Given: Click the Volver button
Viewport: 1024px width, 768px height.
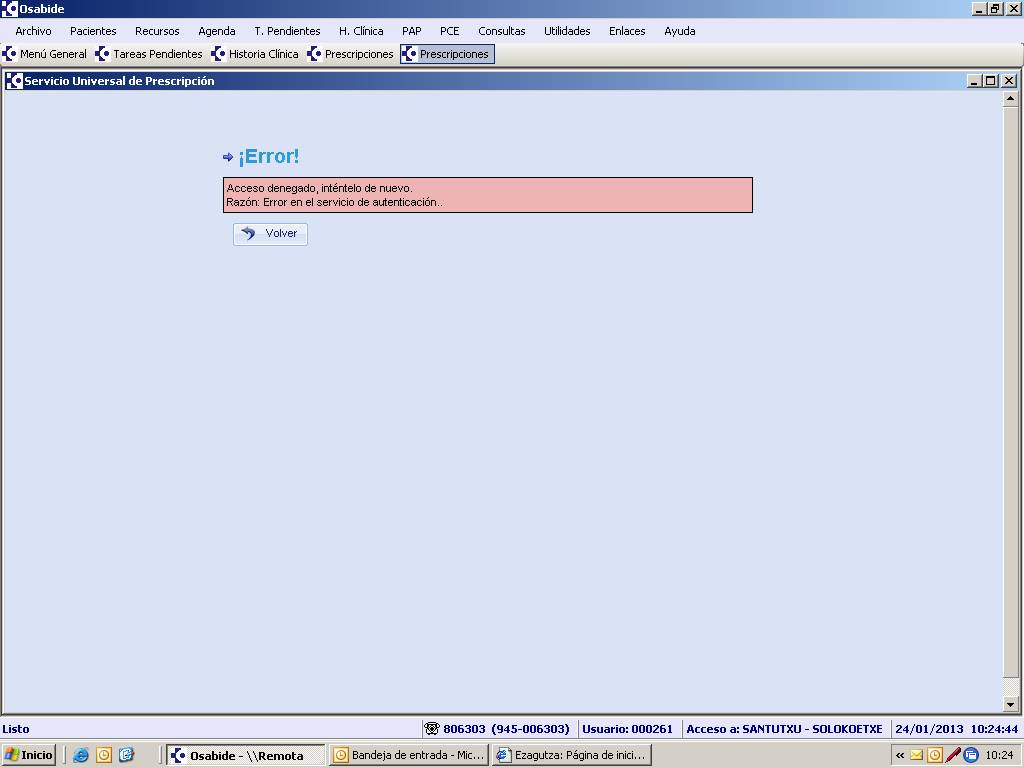Looking at the screenshot, I should (270, 233).
